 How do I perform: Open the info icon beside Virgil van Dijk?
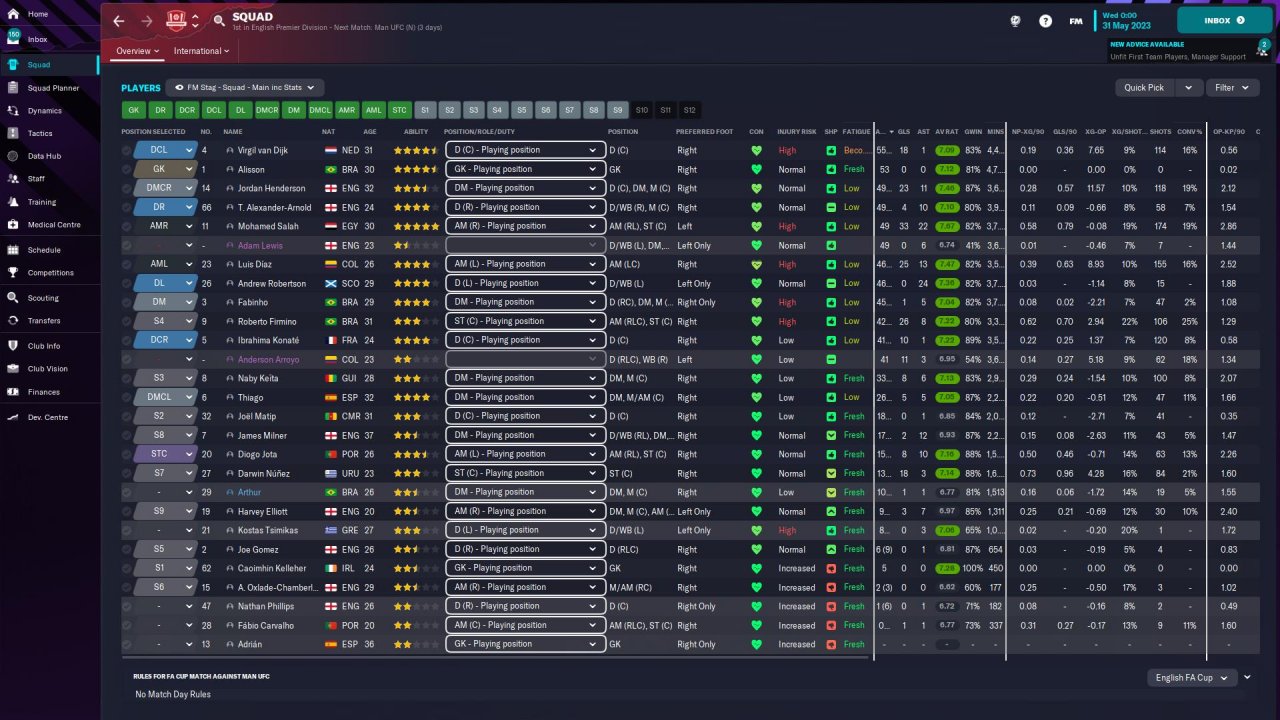[x=230, y=150]
